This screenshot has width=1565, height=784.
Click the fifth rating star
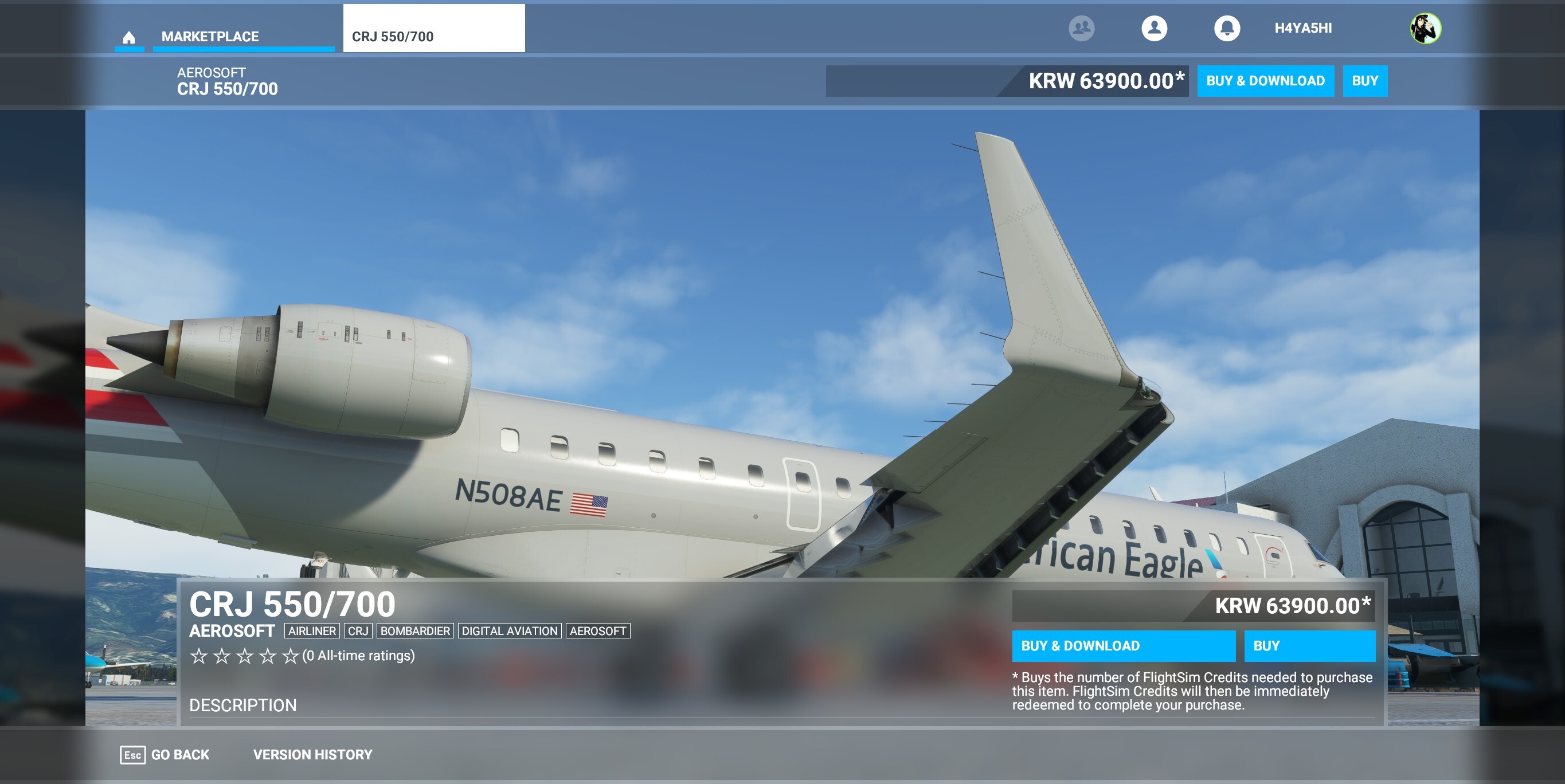(291, 656)
